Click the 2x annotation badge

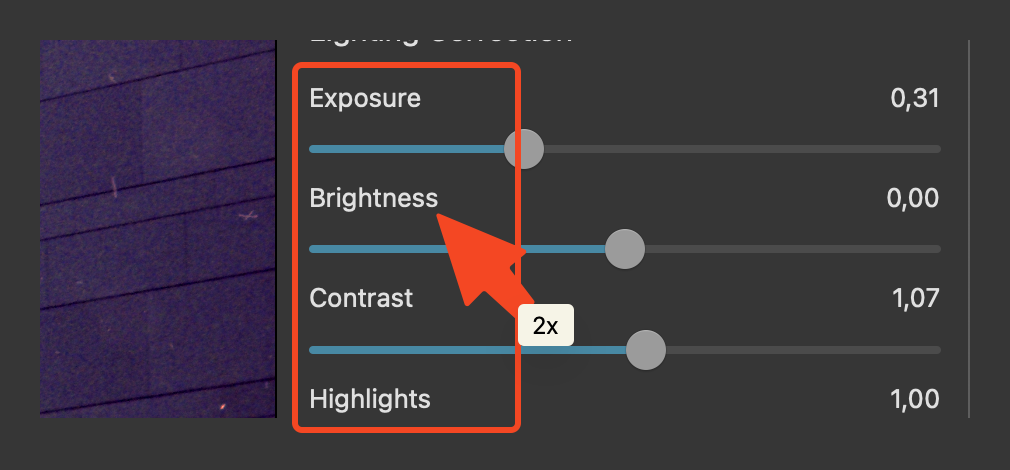(545, 326)
